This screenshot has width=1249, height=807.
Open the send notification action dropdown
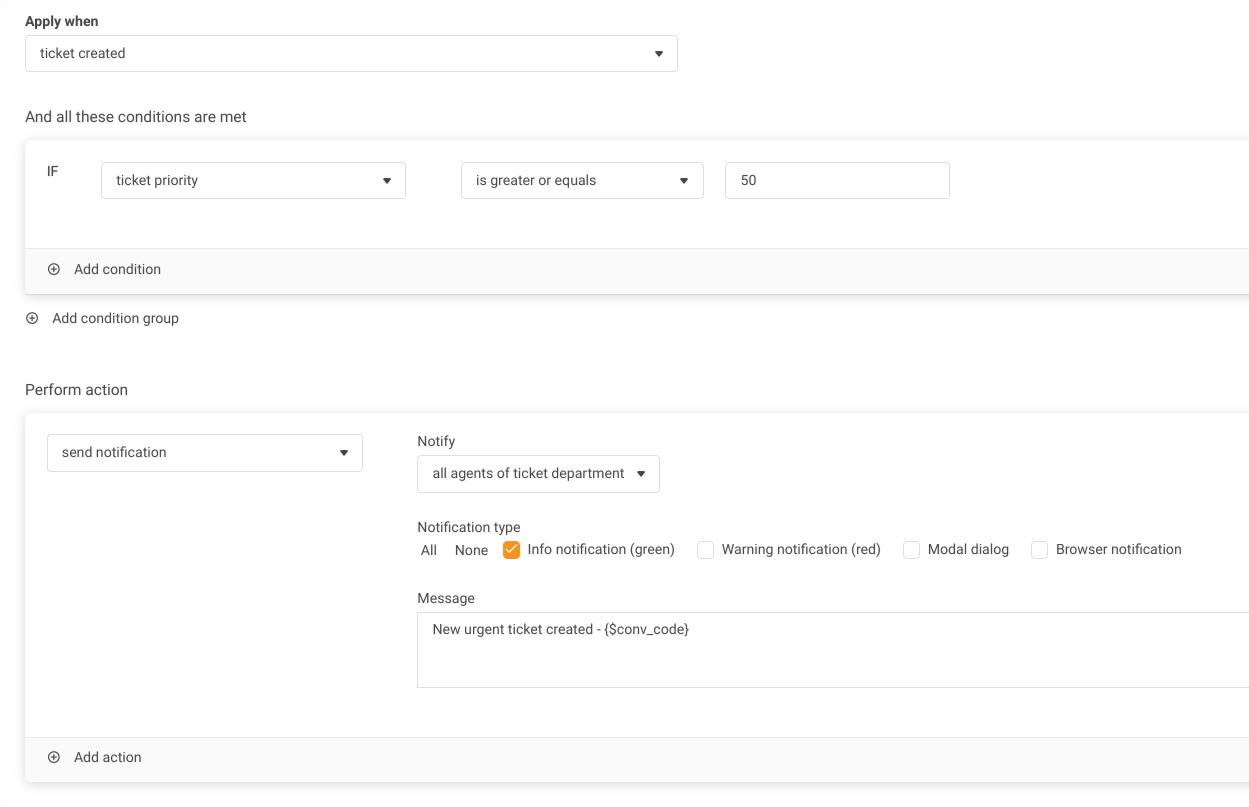204,453
